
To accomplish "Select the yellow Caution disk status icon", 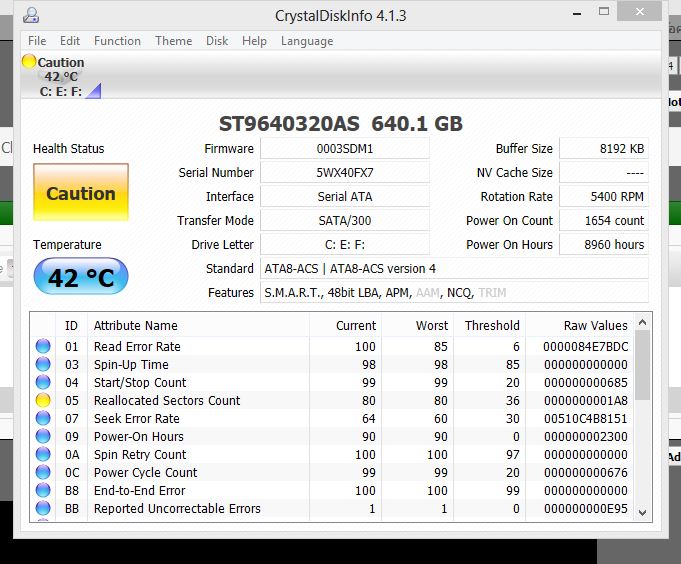I will tap(29, 61).
